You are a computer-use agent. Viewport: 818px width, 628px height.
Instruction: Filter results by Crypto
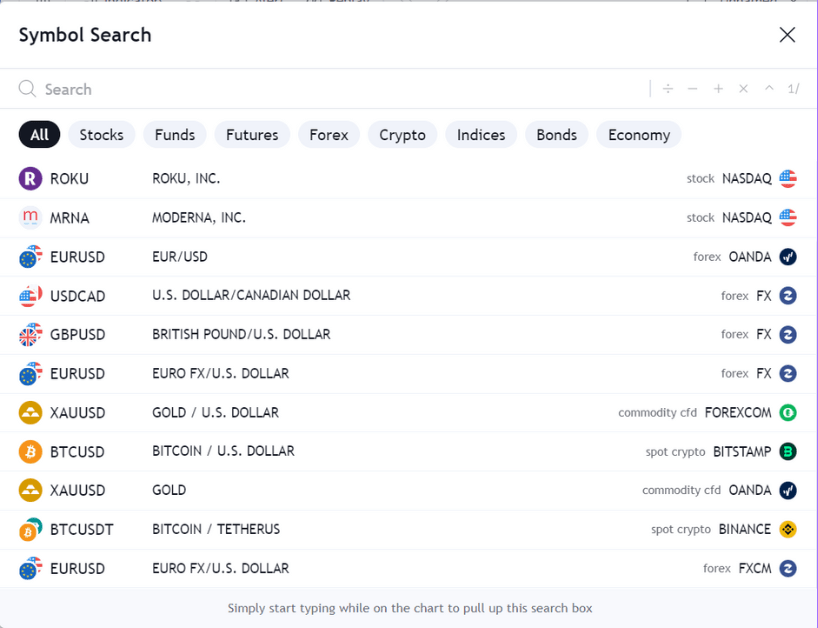[x=402, y=135]
